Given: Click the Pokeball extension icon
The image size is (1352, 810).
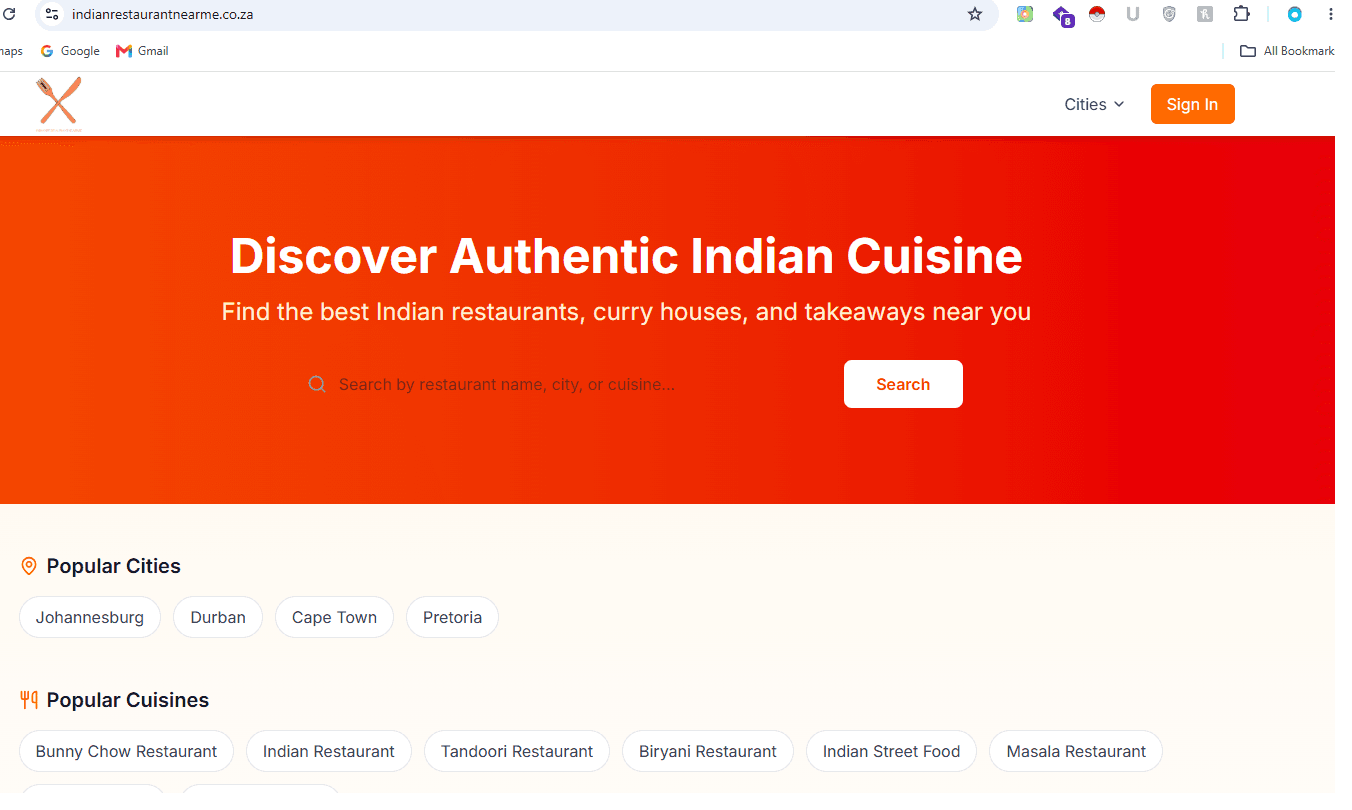Looking at the screenshot, I should tap(1097, 14).
